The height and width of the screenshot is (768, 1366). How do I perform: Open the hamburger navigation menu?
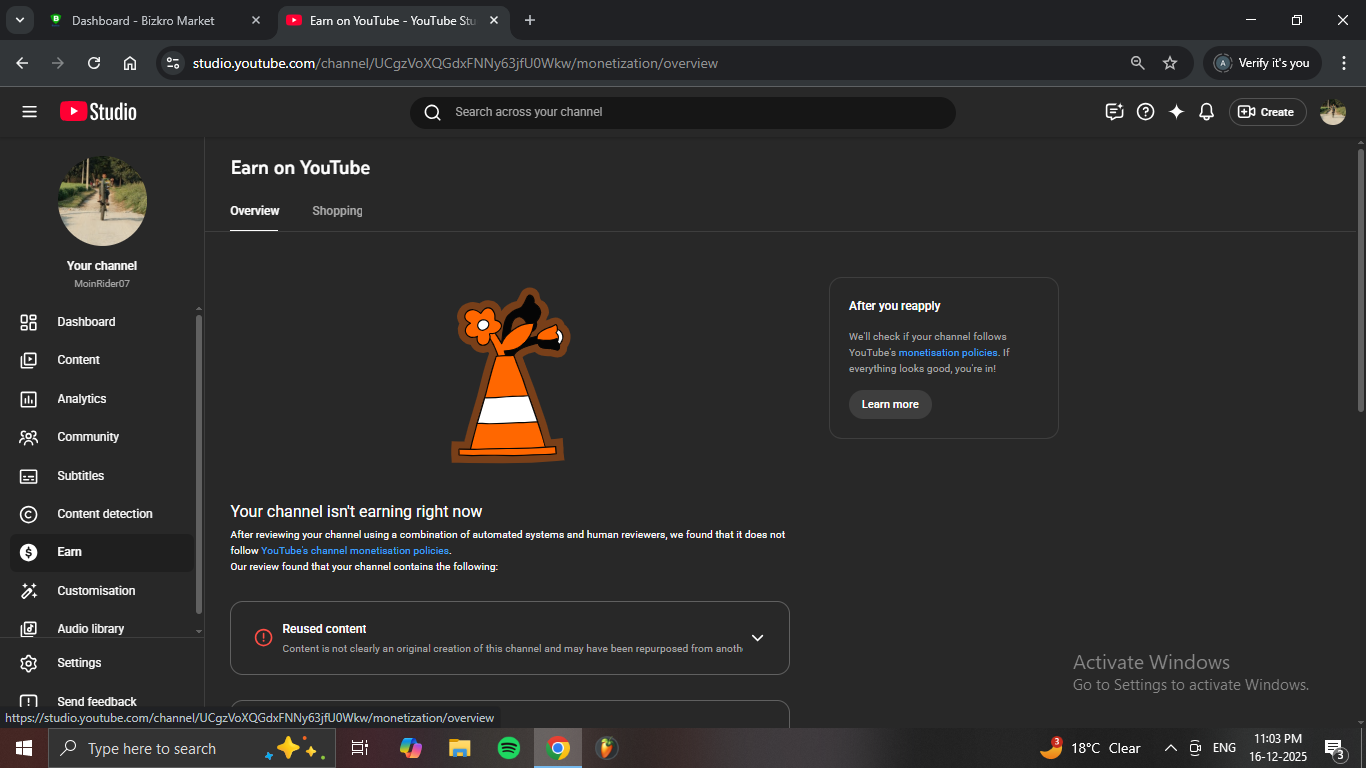(29, 112)
